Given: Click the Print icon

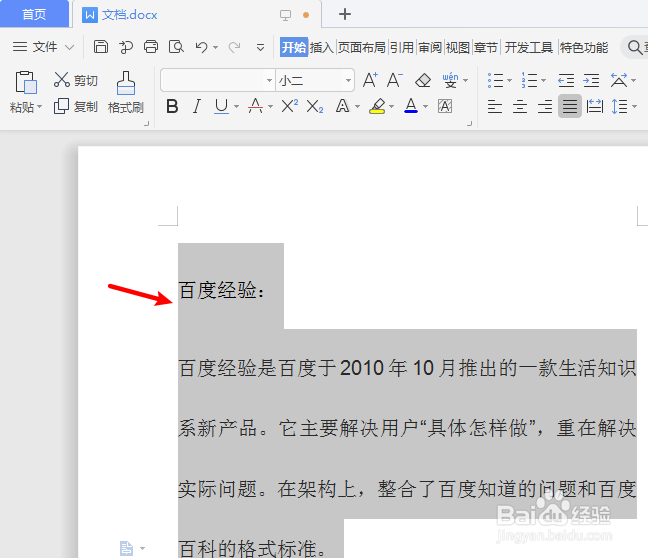Looking at the screenshot, I should coord(151,47).
